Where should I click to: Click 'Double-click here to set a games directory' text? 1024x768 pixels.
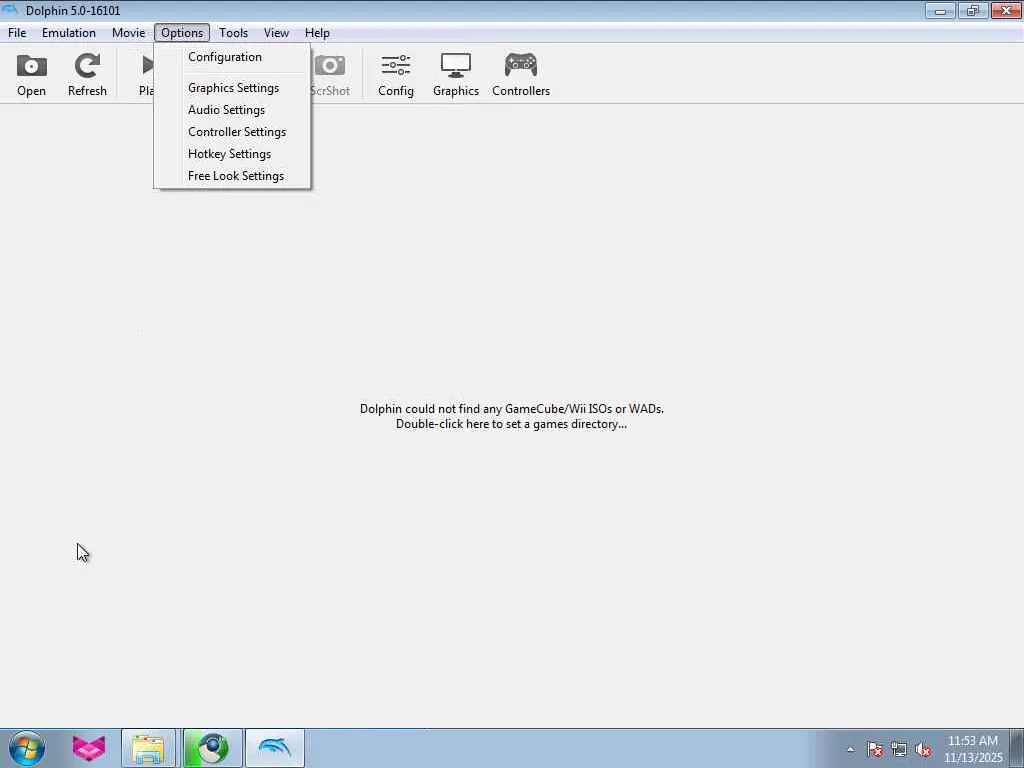point(511,424)
